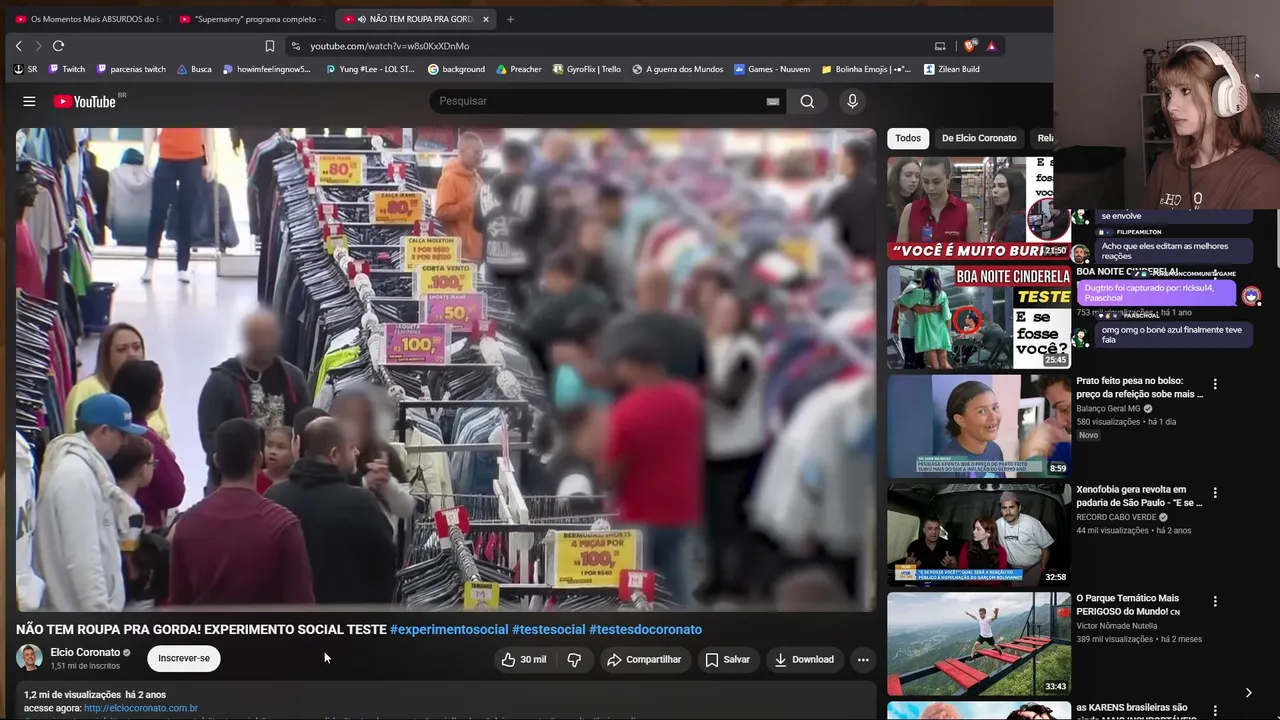Open the 'parcerias twitch' bookmark
1280x720 pixels.
(131, 69)
